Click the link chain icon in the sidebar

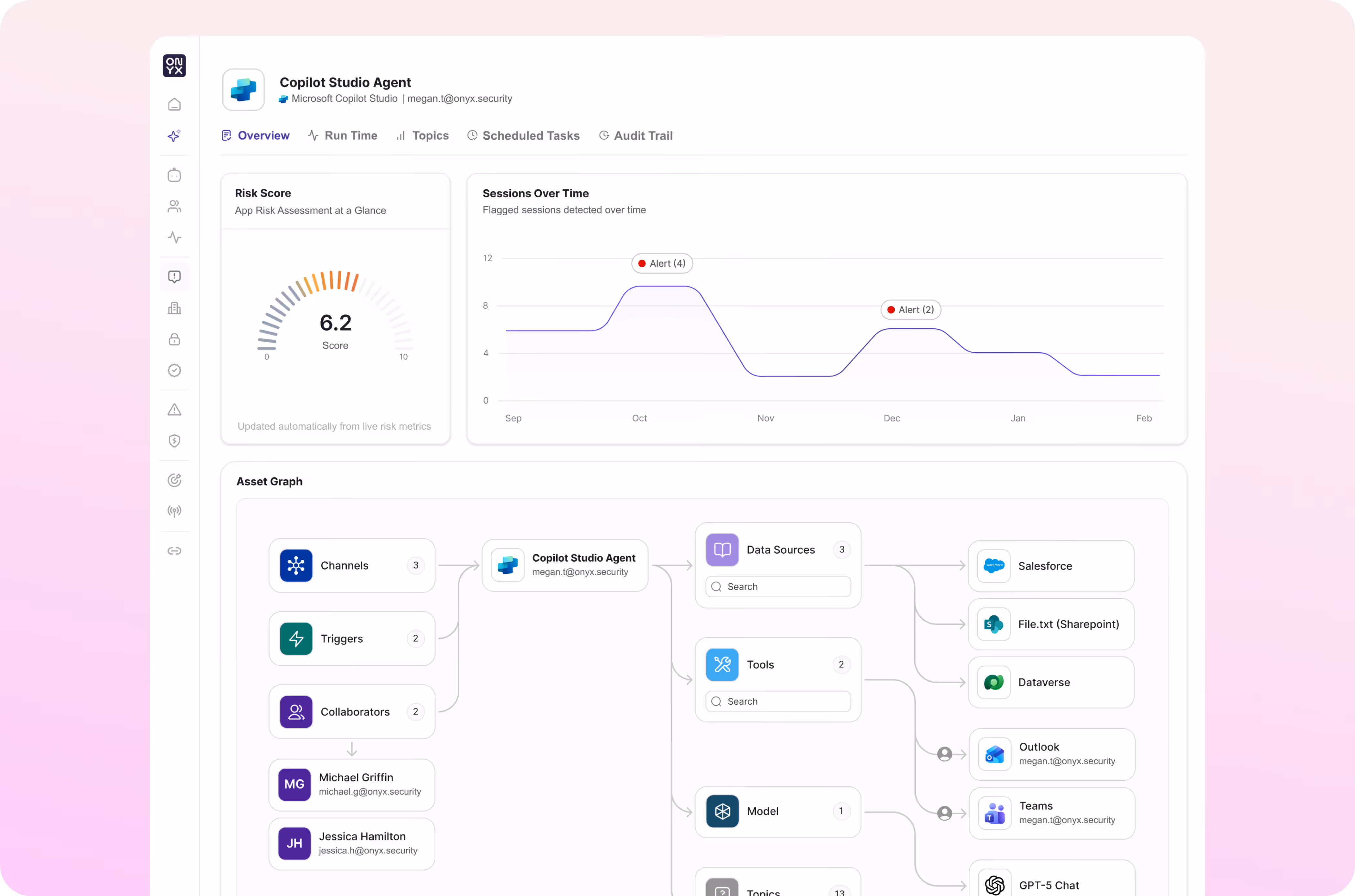click(x=174, y=551)
